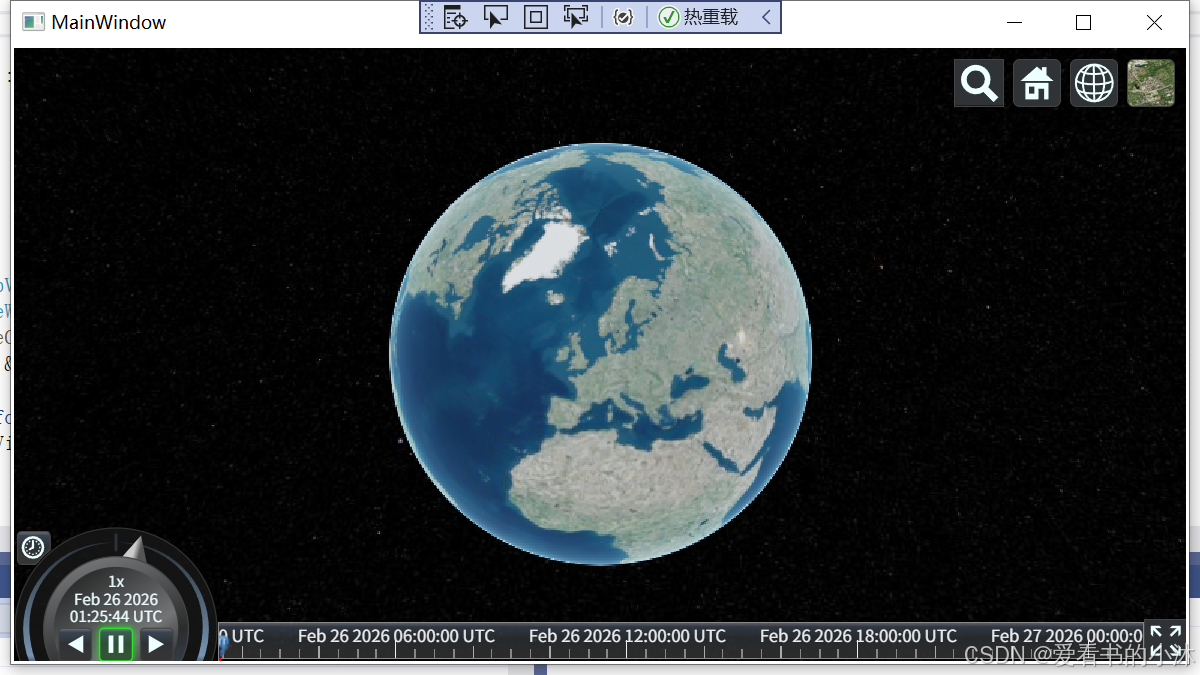Play the animation forward

[x=156, y=644]
